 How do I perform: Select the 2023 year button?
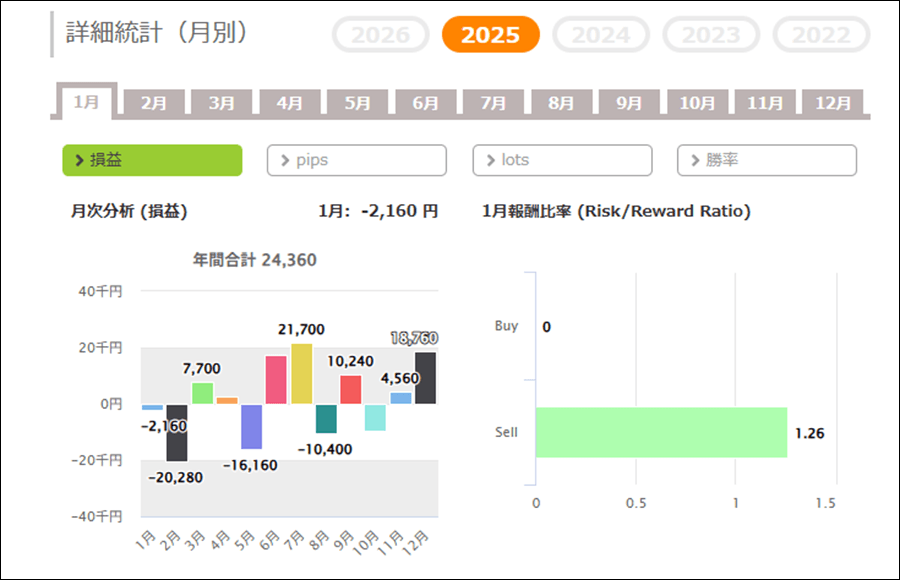[711, 35]
